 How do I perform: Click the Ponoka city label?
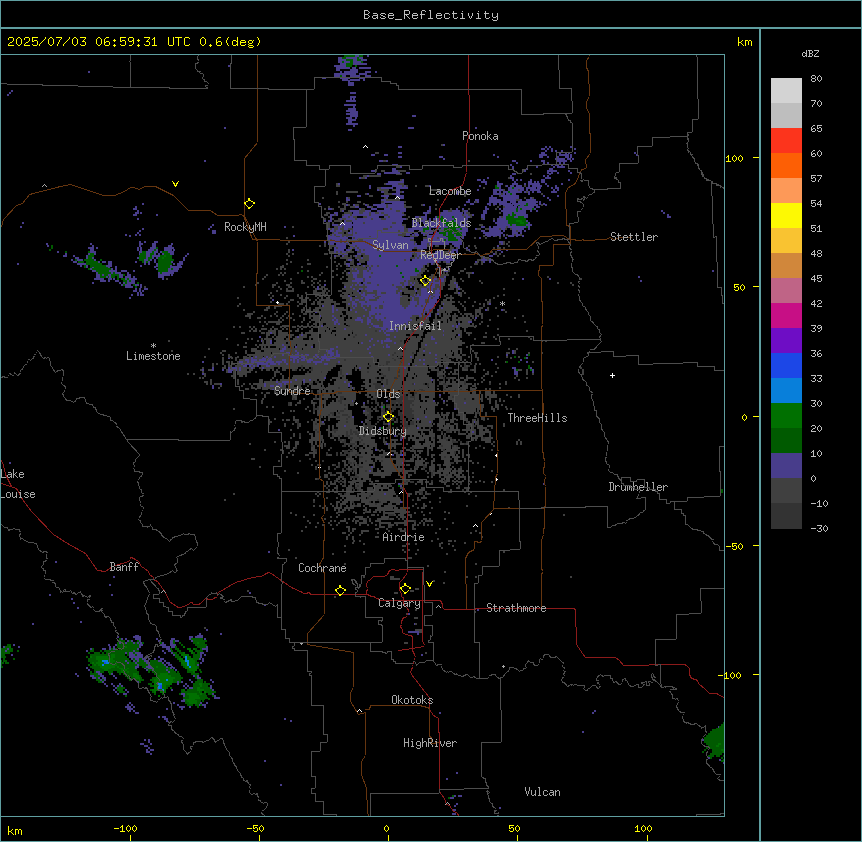[x=480, y=136]
